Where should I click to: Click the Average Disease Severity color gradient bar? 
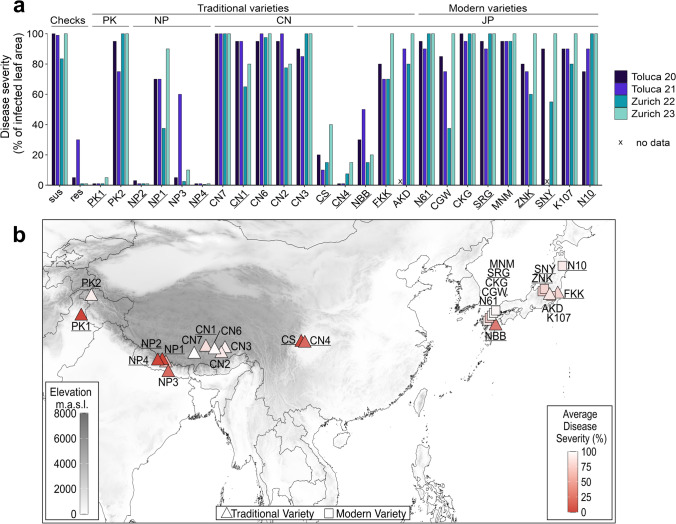[573, 482]
